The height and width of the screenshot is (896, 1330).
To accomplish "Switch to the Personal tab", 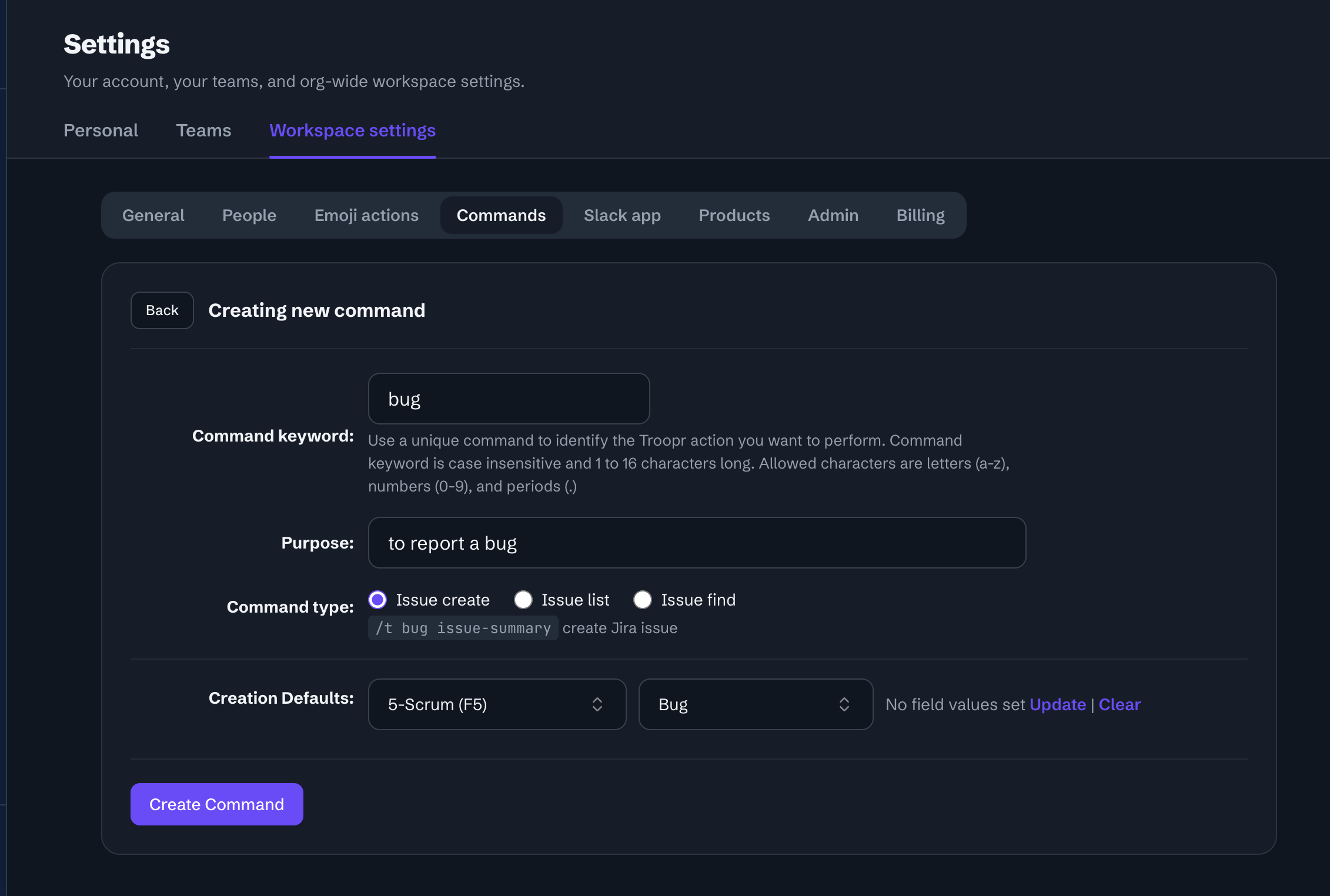I will pos(101,130).
